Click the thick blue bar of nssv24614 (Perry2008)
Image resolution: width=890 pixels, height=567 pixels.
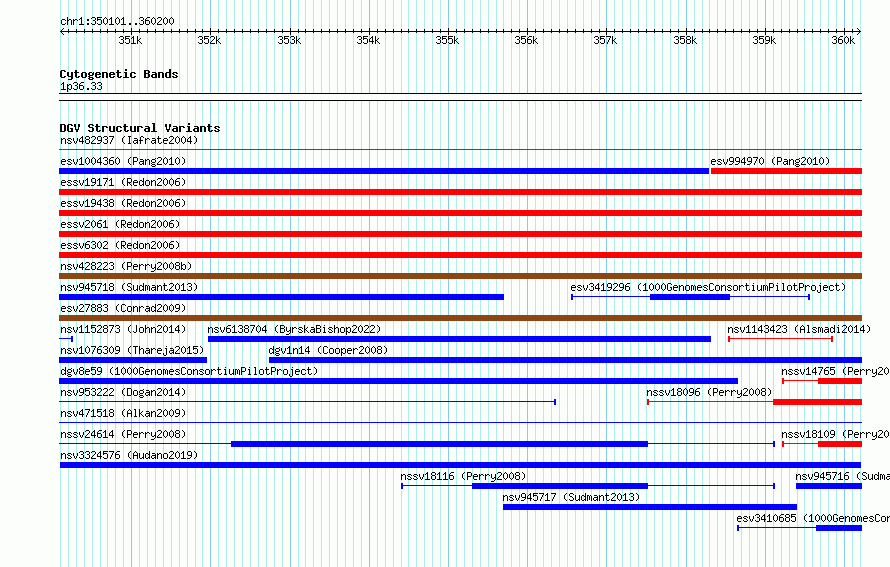(439, 444)
